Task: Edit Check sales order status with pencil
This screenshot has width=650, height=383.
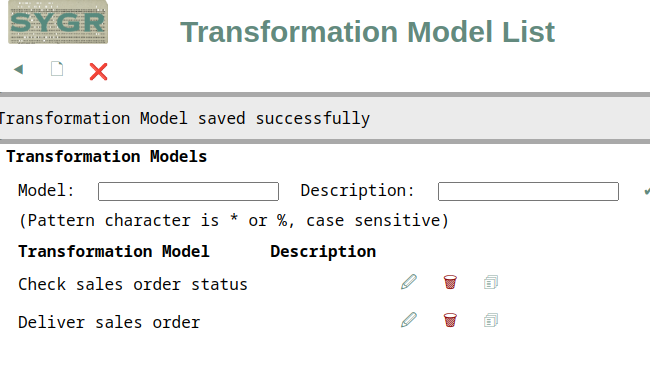Action: [x=409, y=282]
